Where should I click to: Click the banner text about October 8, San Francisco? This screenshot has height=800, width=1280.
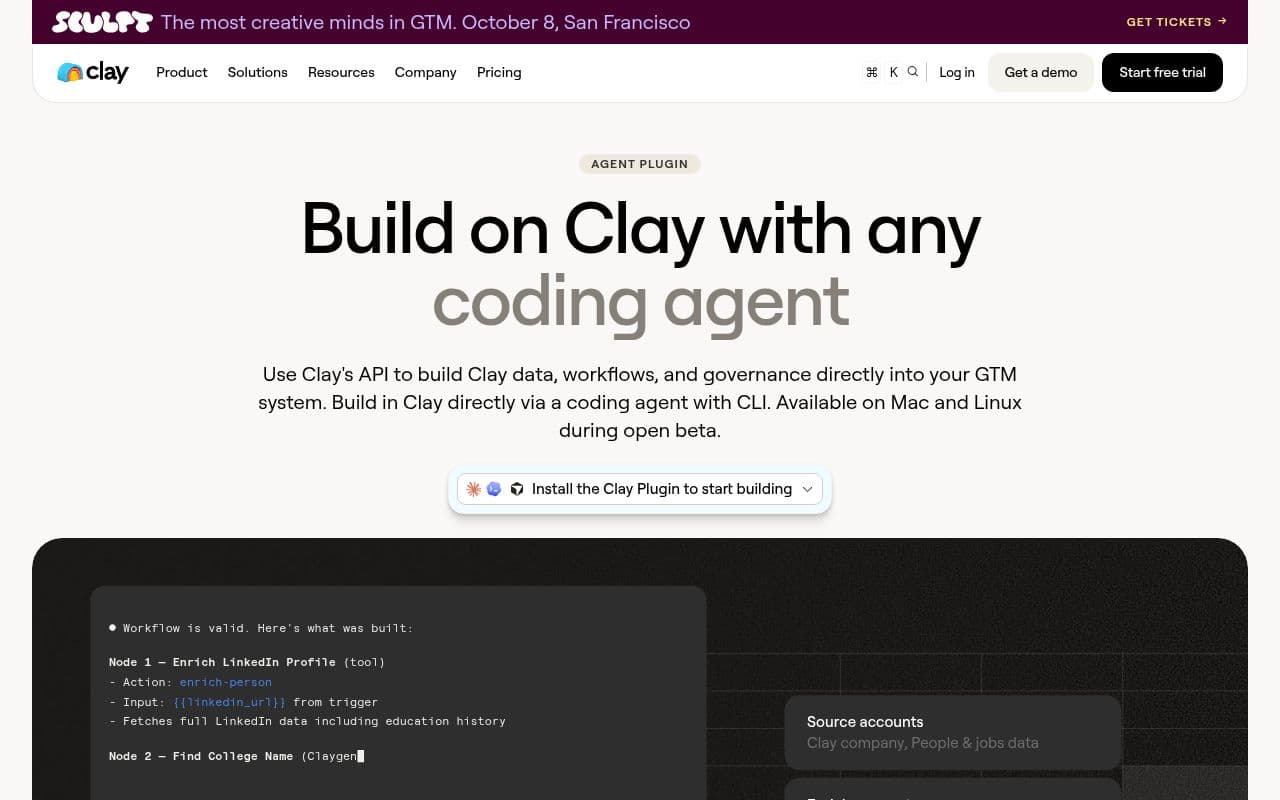(425, 22)
